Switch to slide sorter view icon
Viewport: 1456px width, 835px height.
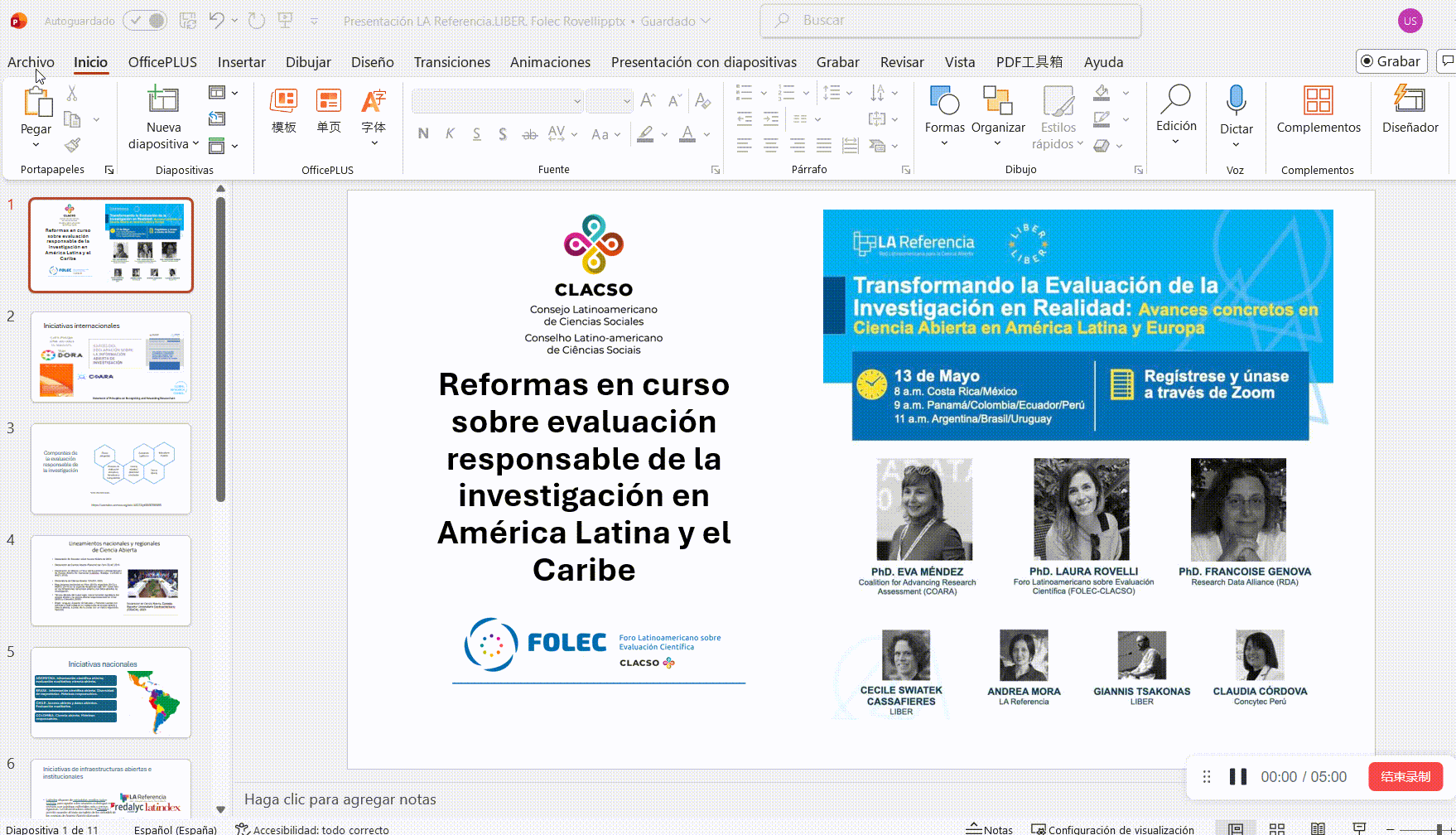pyautogui.click(x=1277, y=828)
